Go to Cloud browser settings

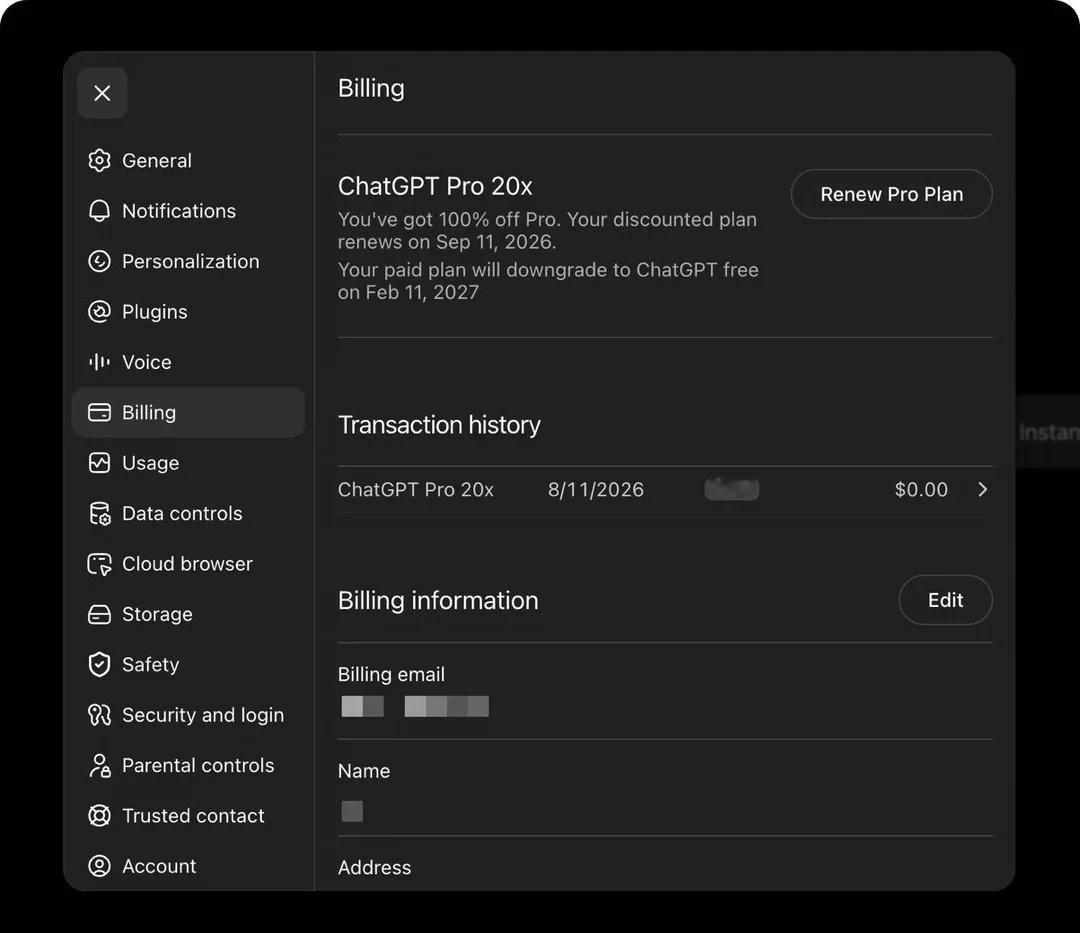tap(188, 563)
